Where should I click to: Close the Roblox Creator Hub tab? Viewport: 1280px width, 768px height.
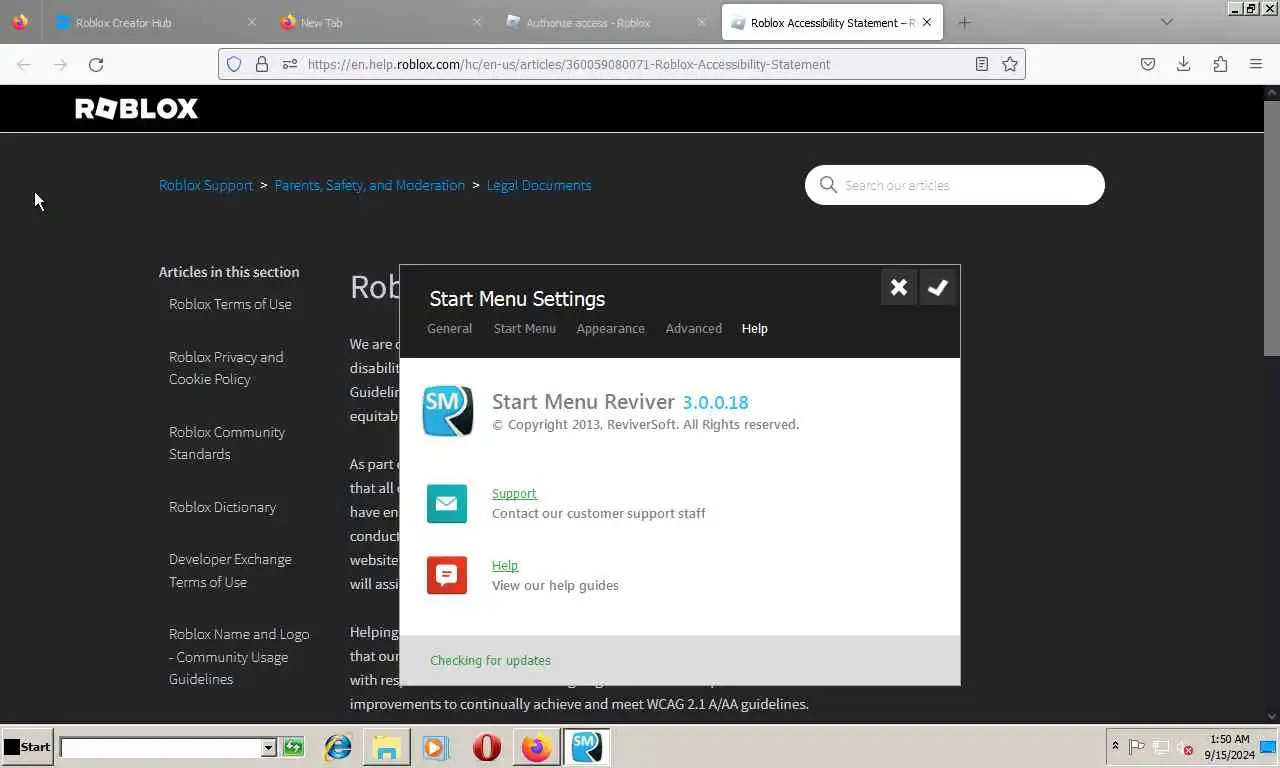pos(251,22)
